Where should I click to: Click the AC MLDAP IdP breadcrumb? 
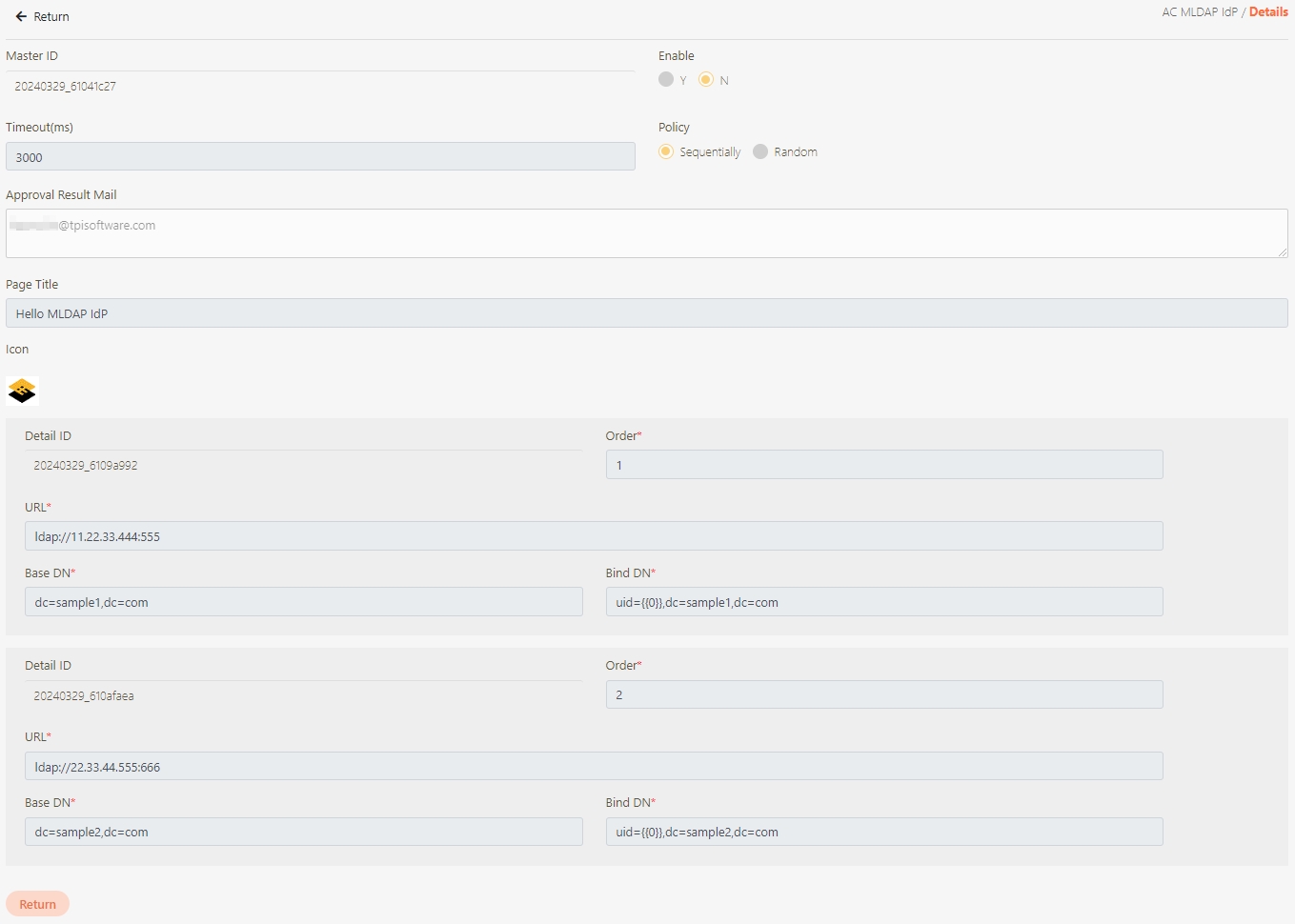[x=1199, y=12]
